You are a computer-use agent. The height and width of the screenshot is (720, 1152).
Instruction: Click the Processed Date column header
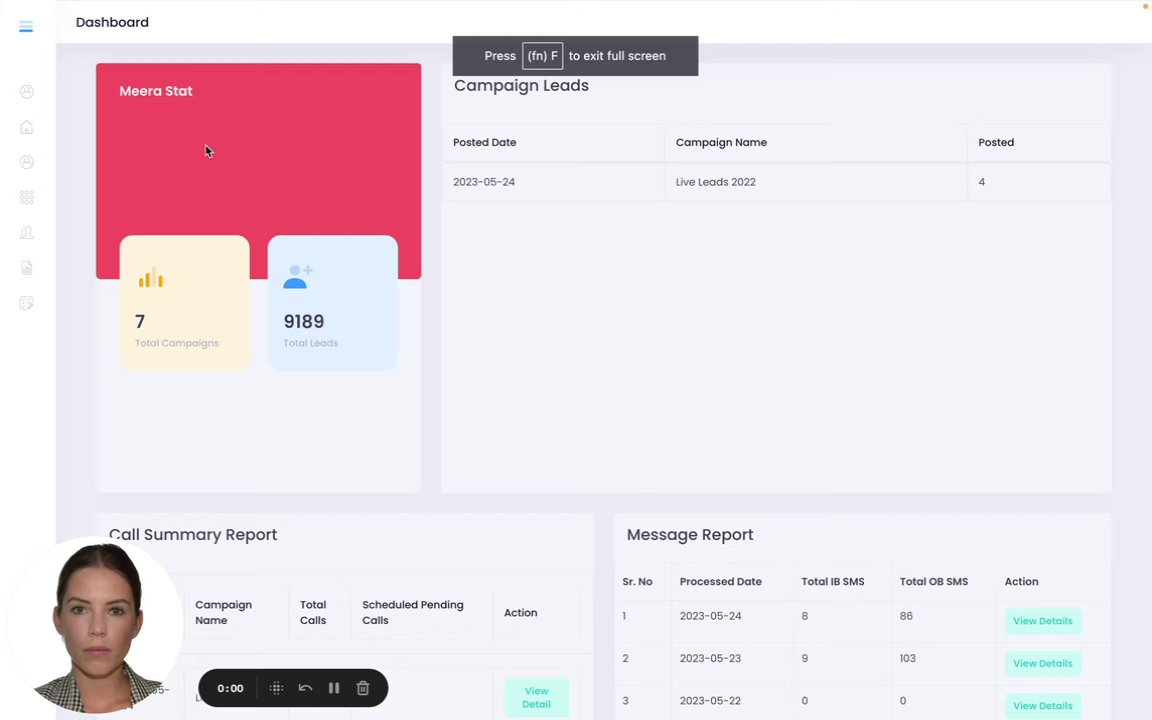721,581
